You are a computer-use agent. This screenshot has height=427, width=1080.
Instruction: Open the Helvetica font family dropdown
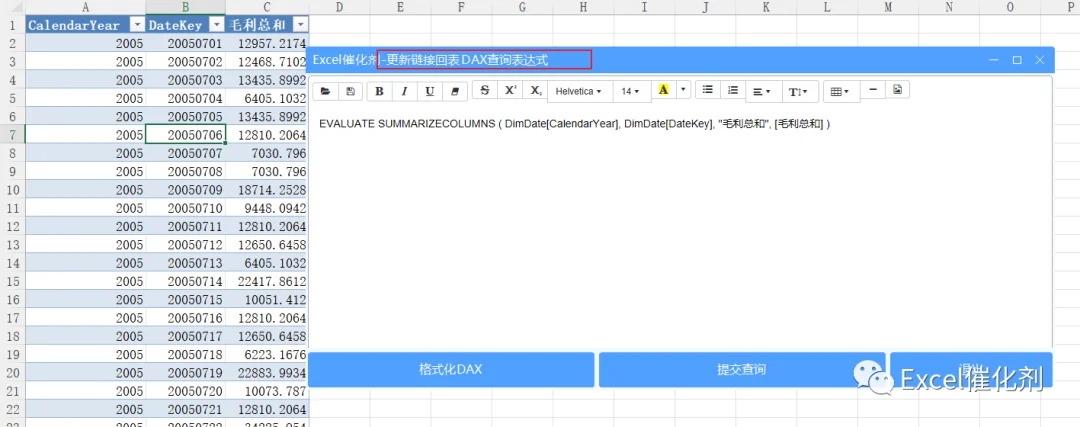coord(579,91)
